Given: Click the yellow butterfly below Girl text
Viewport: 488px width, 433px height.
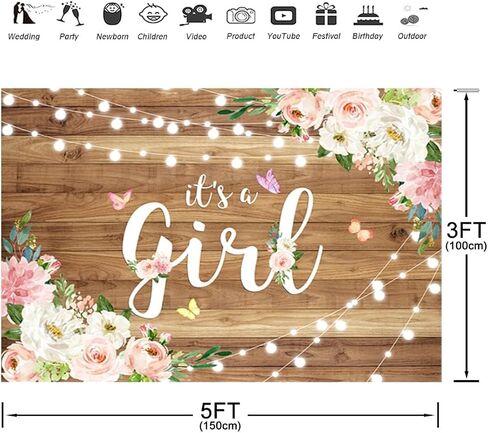Looking at the screenshot, I should pos(189,309).
